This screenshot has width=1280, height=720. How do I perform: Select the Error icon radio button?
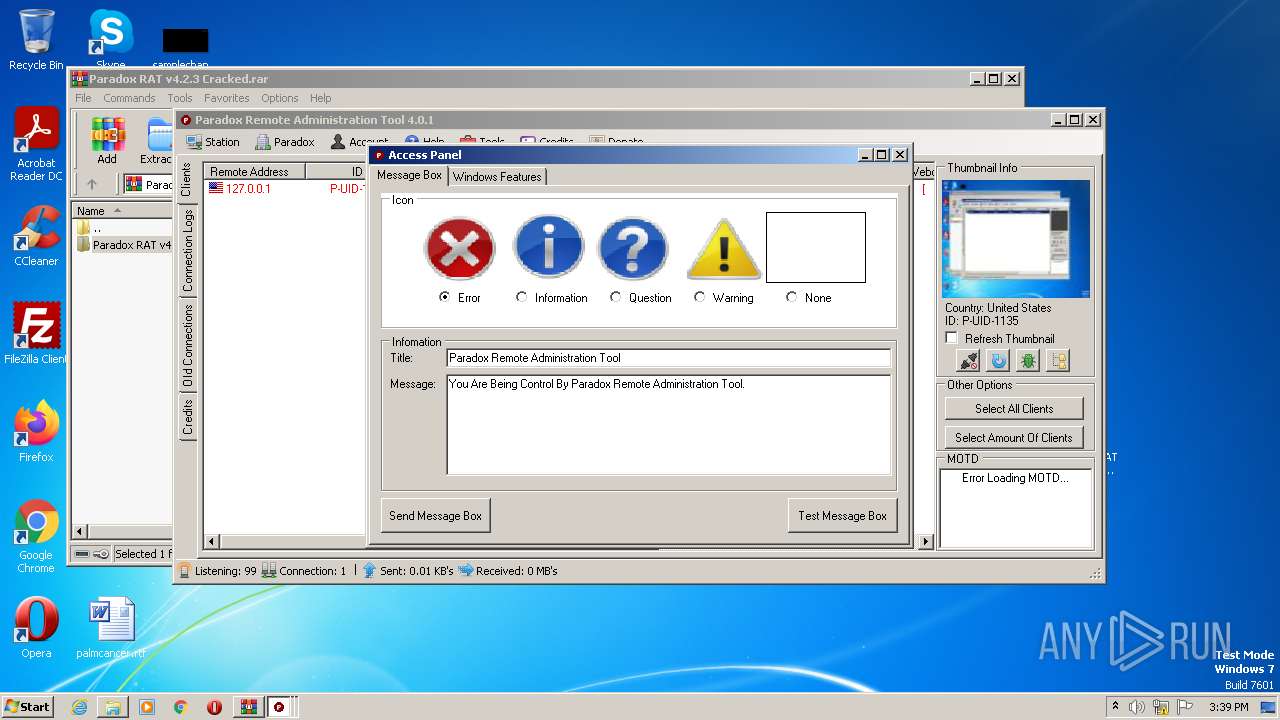pos(445,297)
